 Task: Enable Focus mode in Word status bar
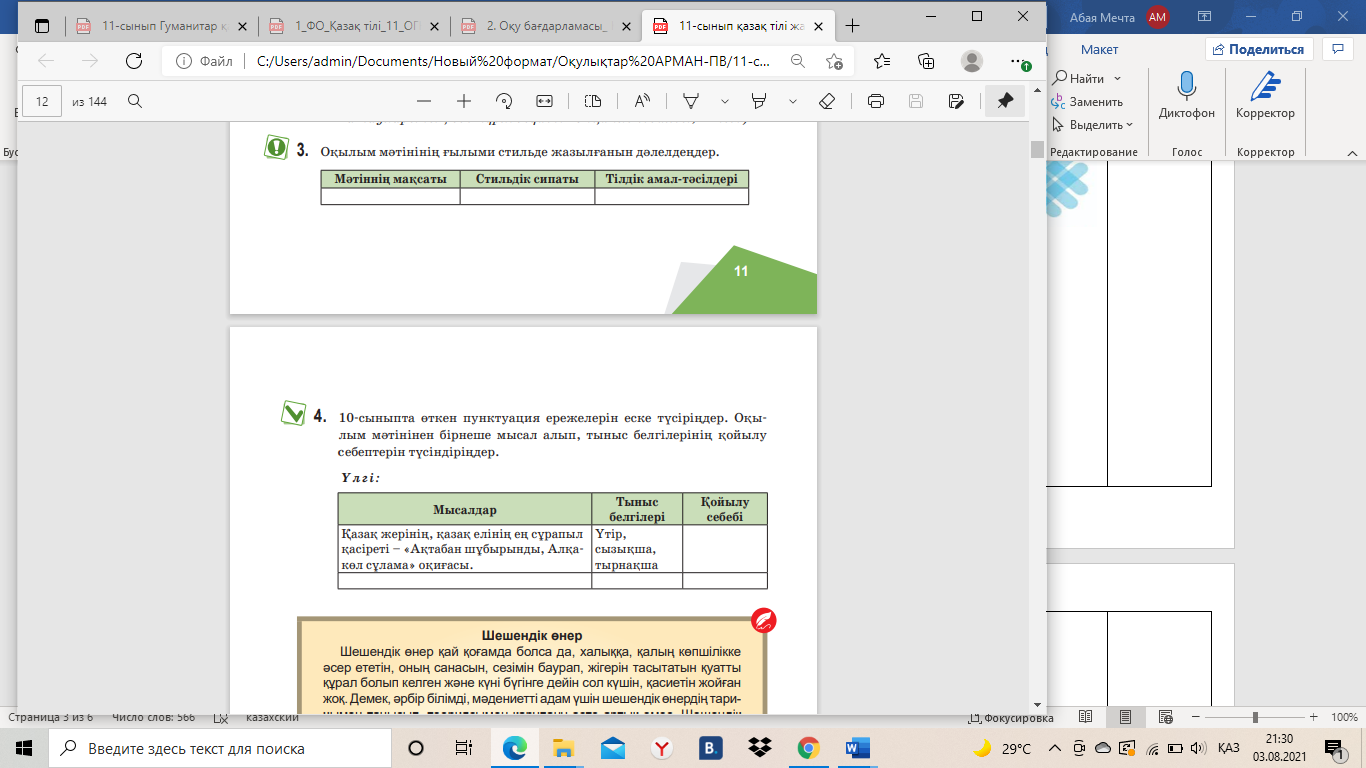(x=1010, y=718)
